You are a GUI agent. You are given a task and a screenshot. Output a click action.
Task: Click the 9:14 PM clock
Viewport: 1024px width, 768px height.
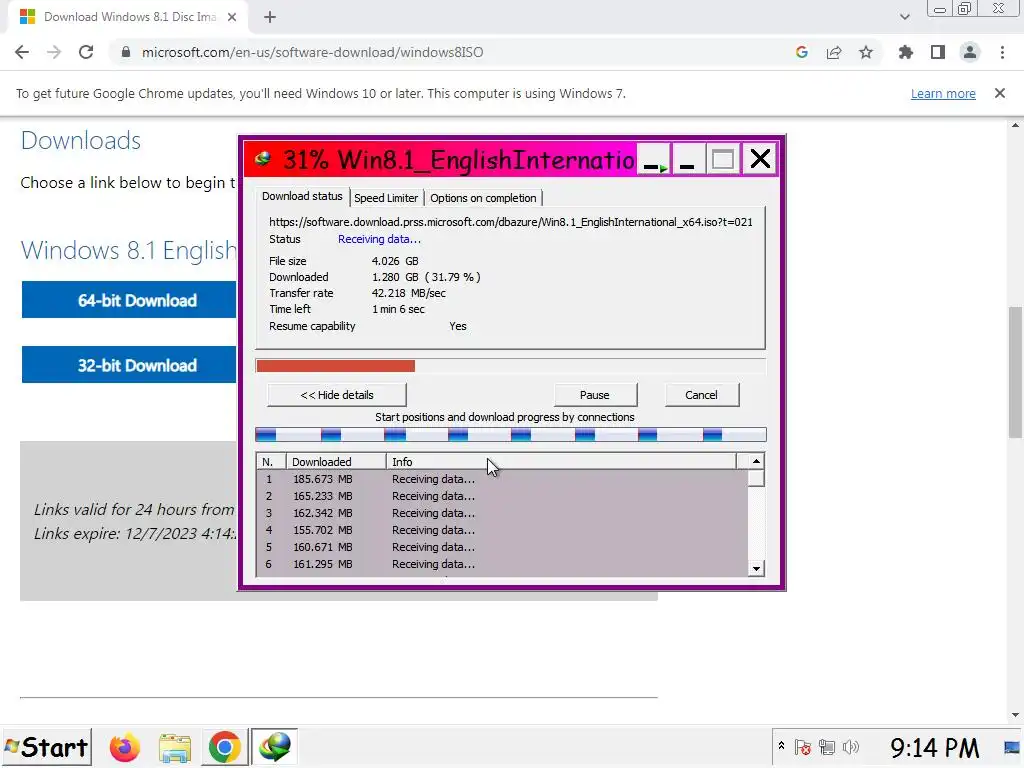[x=934, y=748]
